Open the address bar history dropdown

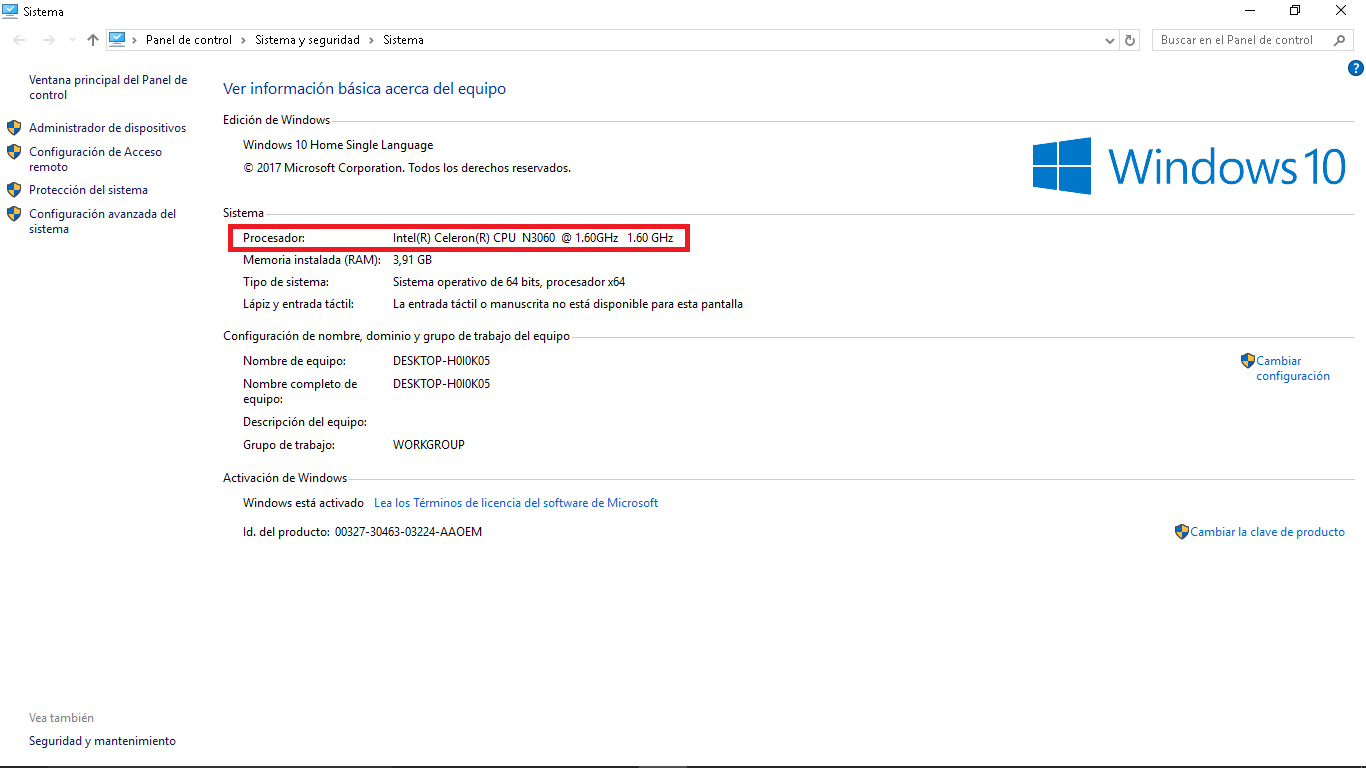click(1110, 40)
